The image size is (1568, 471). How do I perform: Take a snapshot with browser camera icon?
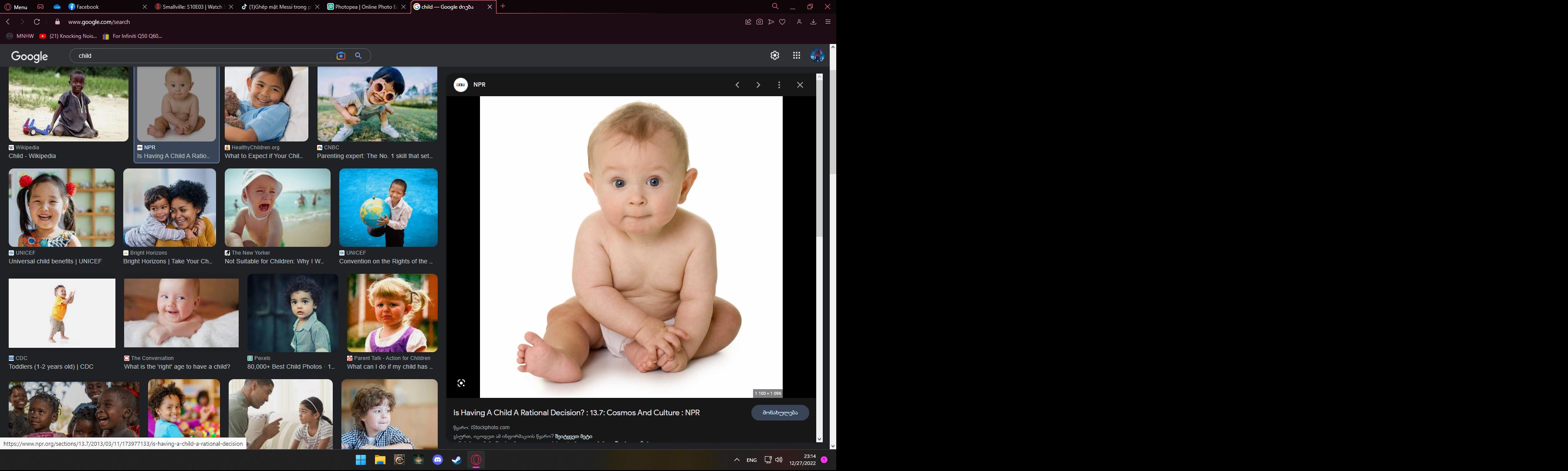click(x=760, y=22)
